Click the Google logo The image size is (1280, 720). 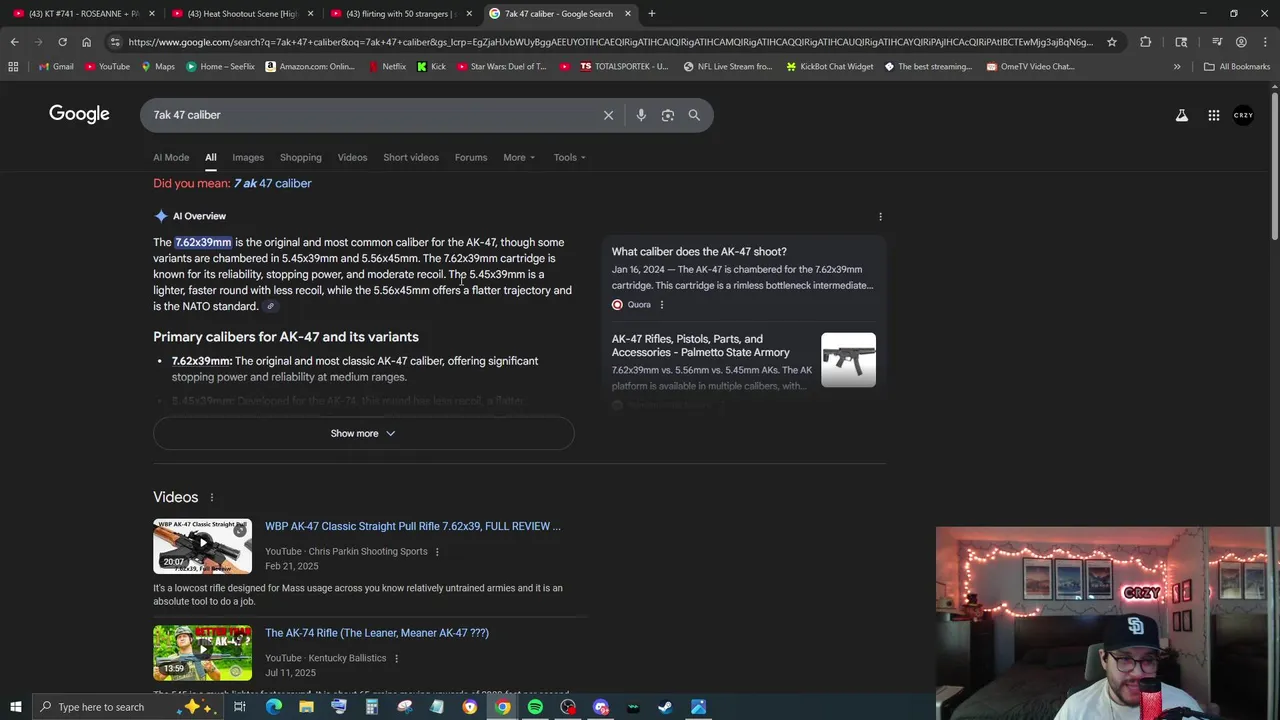pos(79,114)
